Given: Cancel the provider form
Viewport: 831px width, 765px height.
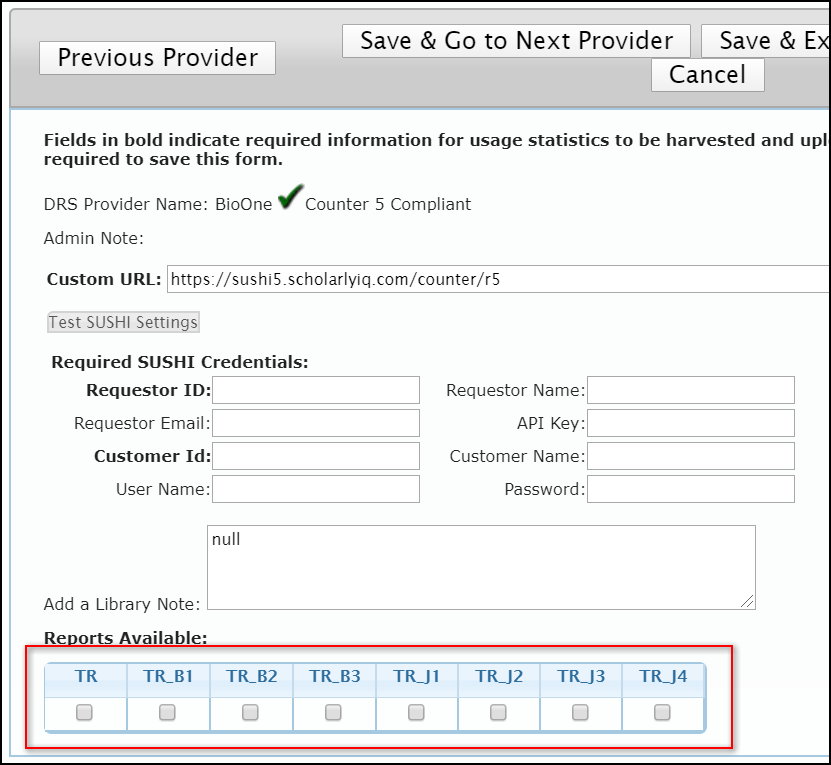Looking at the screenshot, I should pyautogui.click(x=707, y=75).
